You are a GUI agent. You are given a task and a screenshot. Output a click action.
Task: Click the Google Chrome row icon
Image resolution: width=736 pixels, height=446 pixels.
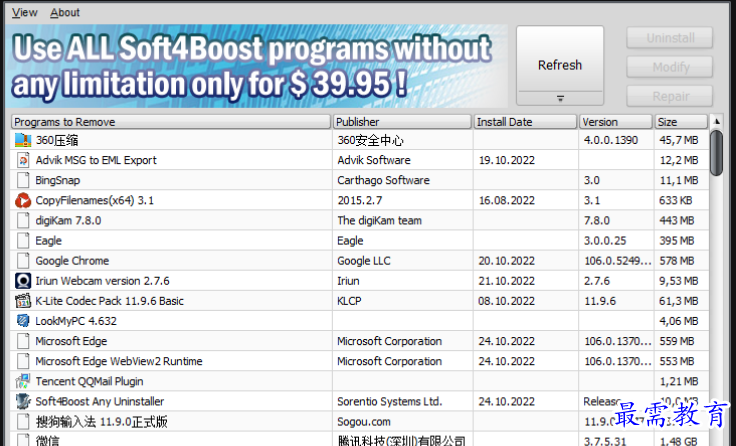[23, 261]
